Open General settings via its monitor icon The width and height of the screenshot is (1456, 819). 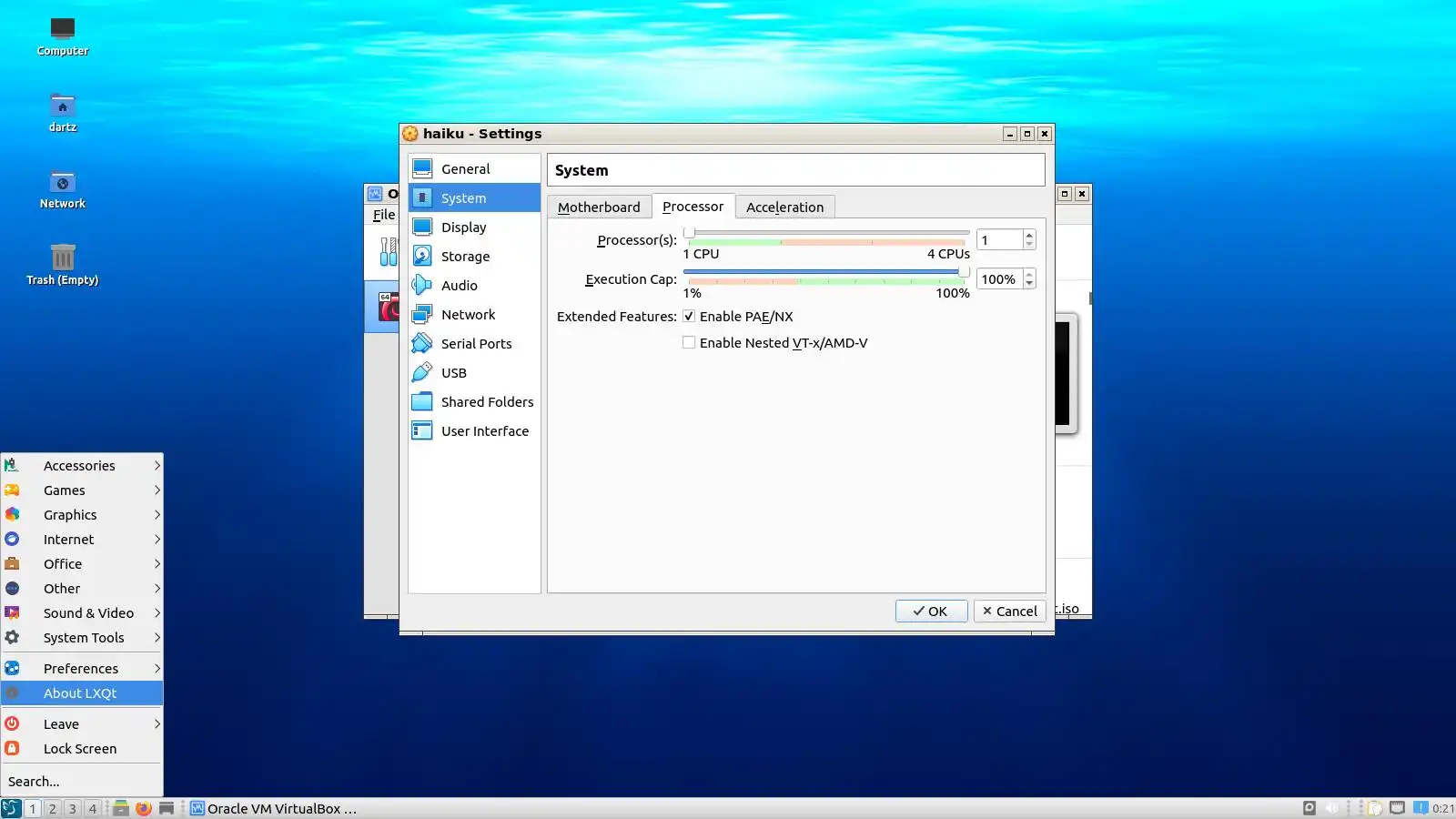pos(422,168)
